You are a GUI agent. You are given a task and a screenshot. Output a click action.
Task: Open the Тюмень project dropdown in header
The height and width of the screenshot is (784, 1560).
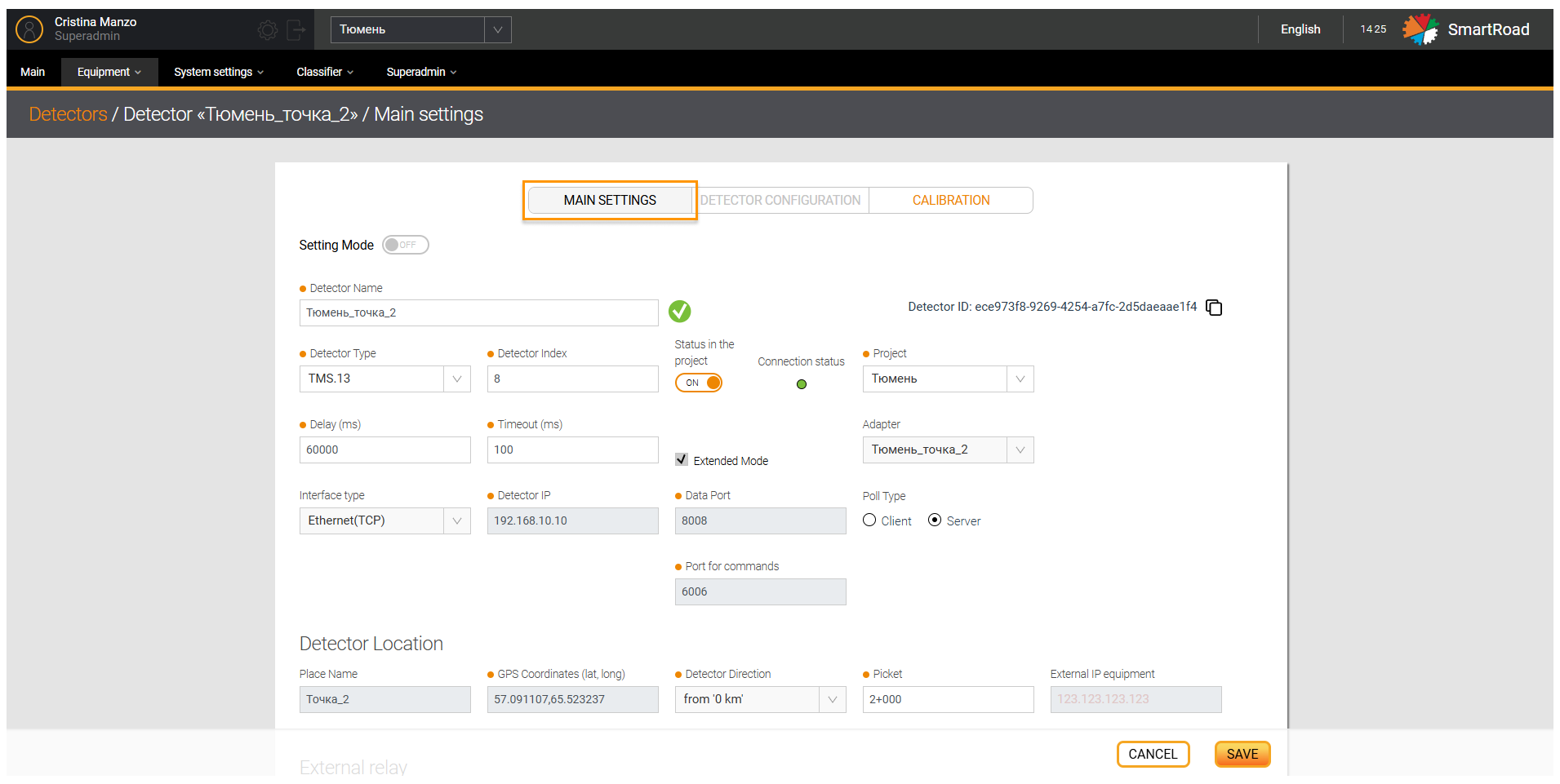(421, 29)
